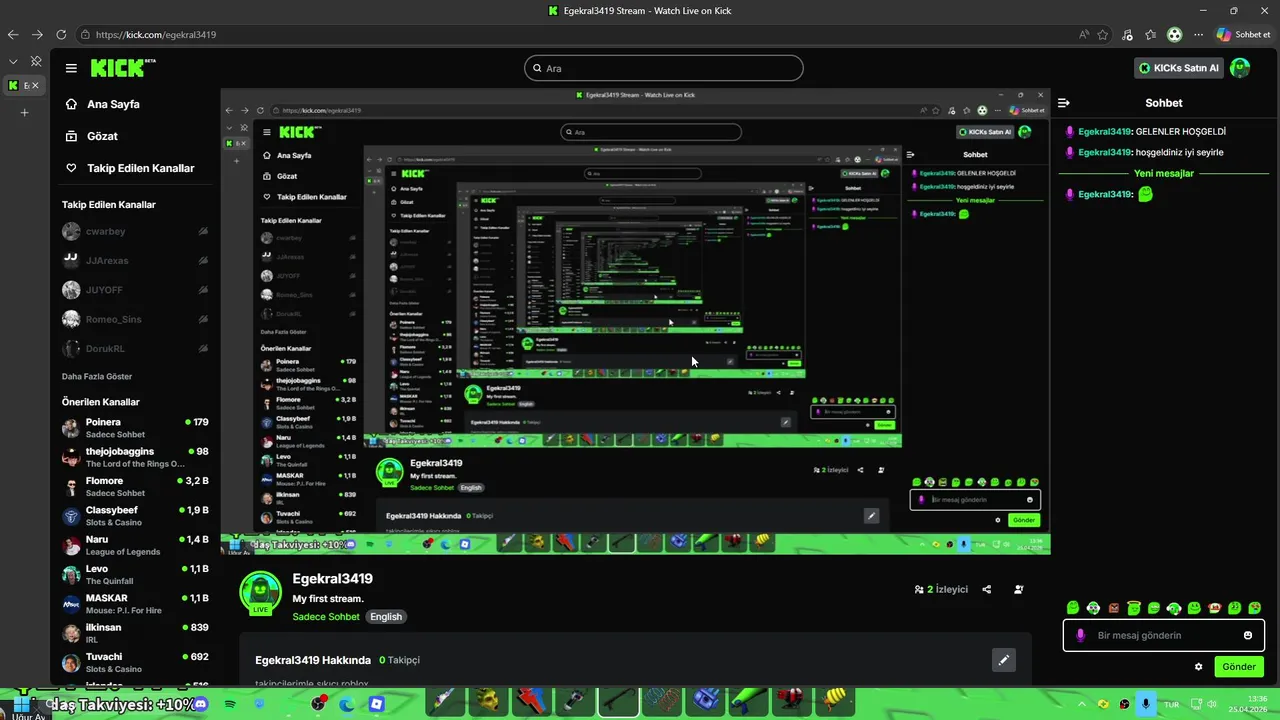Open the emoji picker in chat input
This screenshot has height=720, width=1280.
[1248, 635]
